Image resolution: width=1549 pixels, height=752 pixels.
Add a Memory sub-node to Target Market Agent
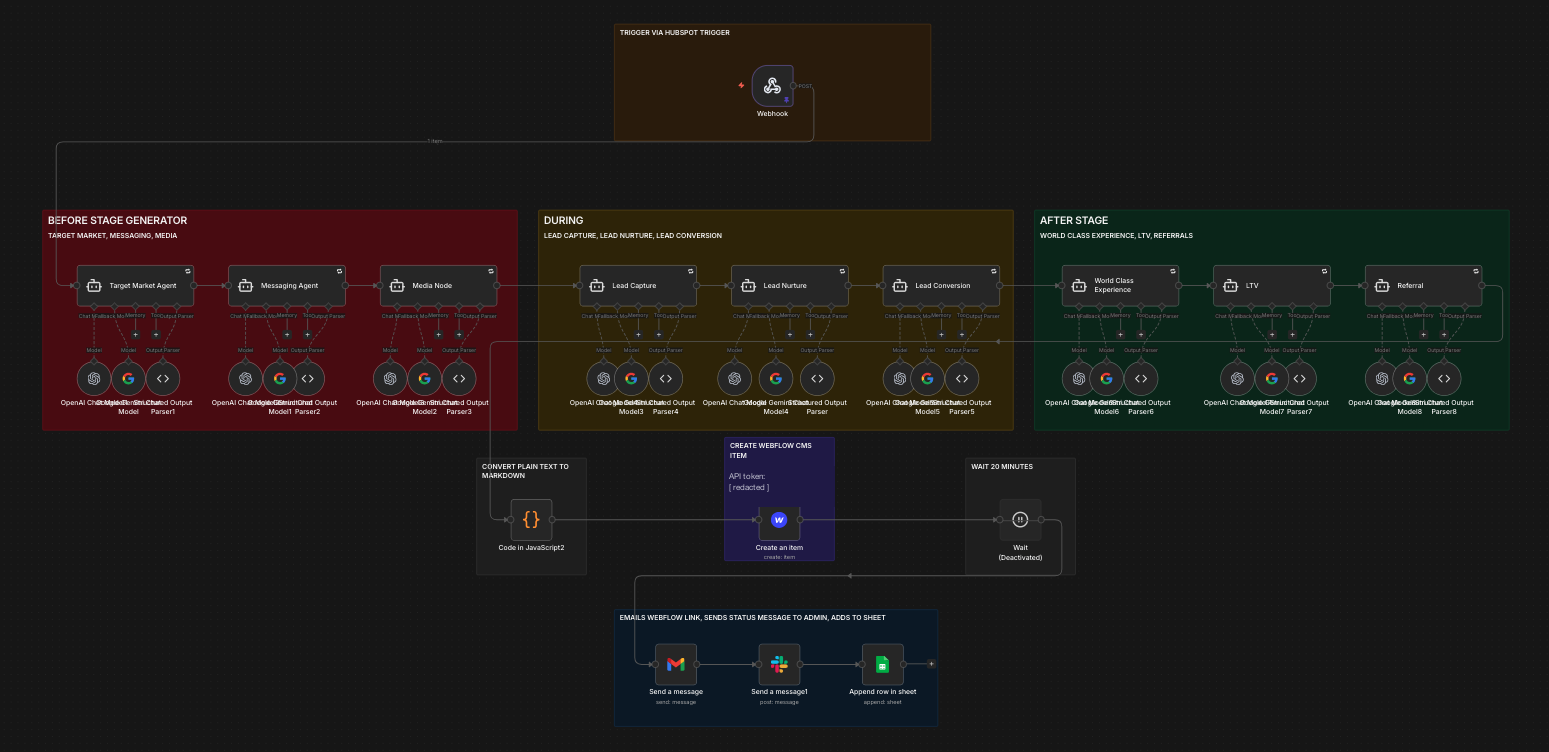tap(135, 335)
